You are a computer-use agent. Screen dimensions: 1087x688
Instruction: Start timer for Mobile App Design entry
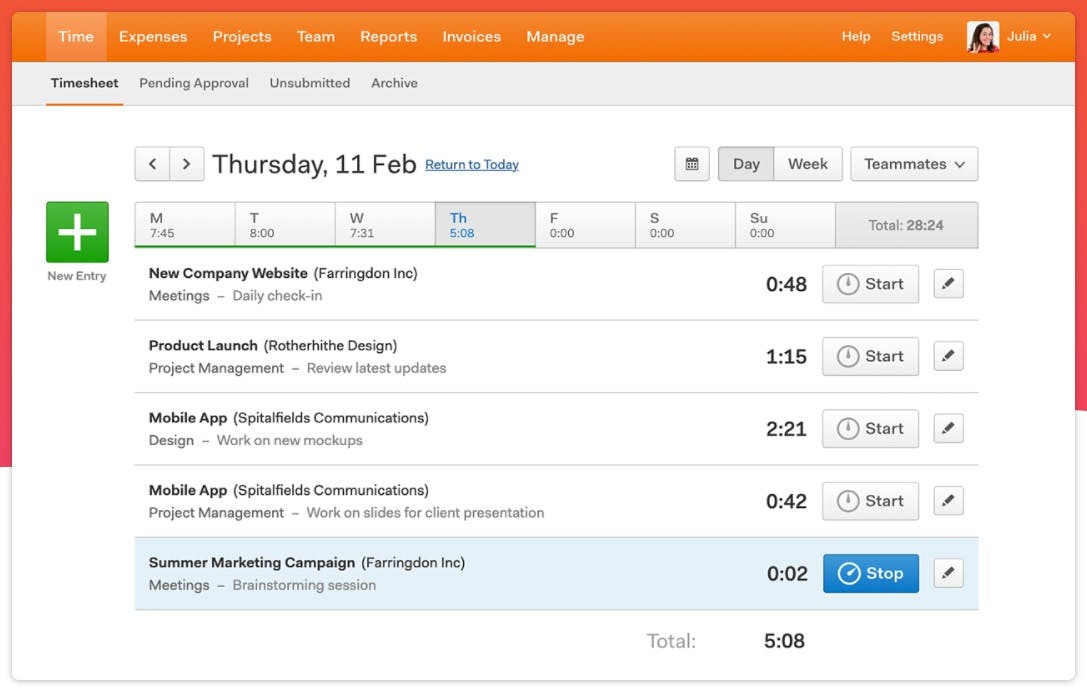tap(870, 429)
